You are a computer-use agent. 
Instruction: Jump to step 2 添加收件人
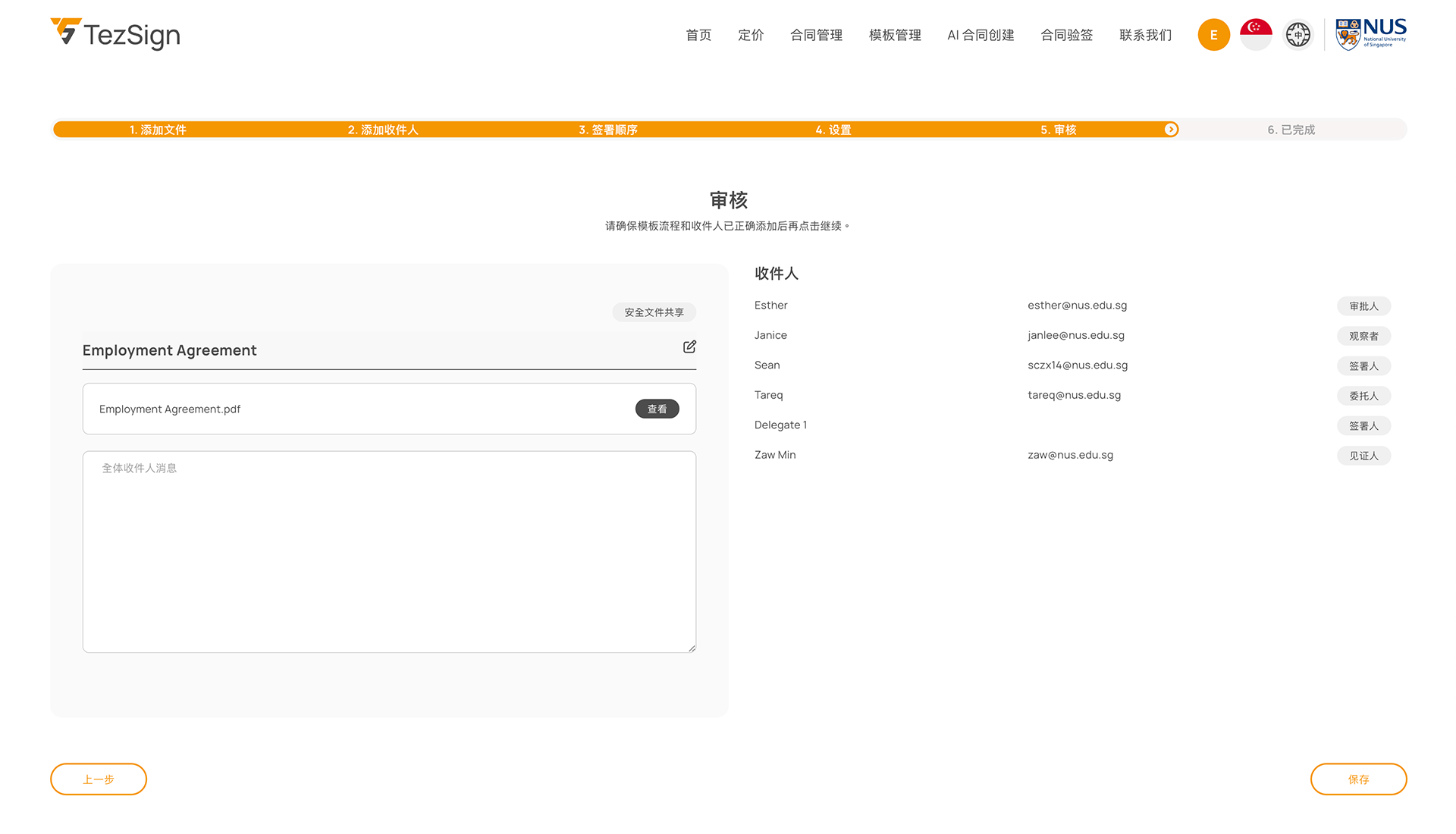(383, 130)
